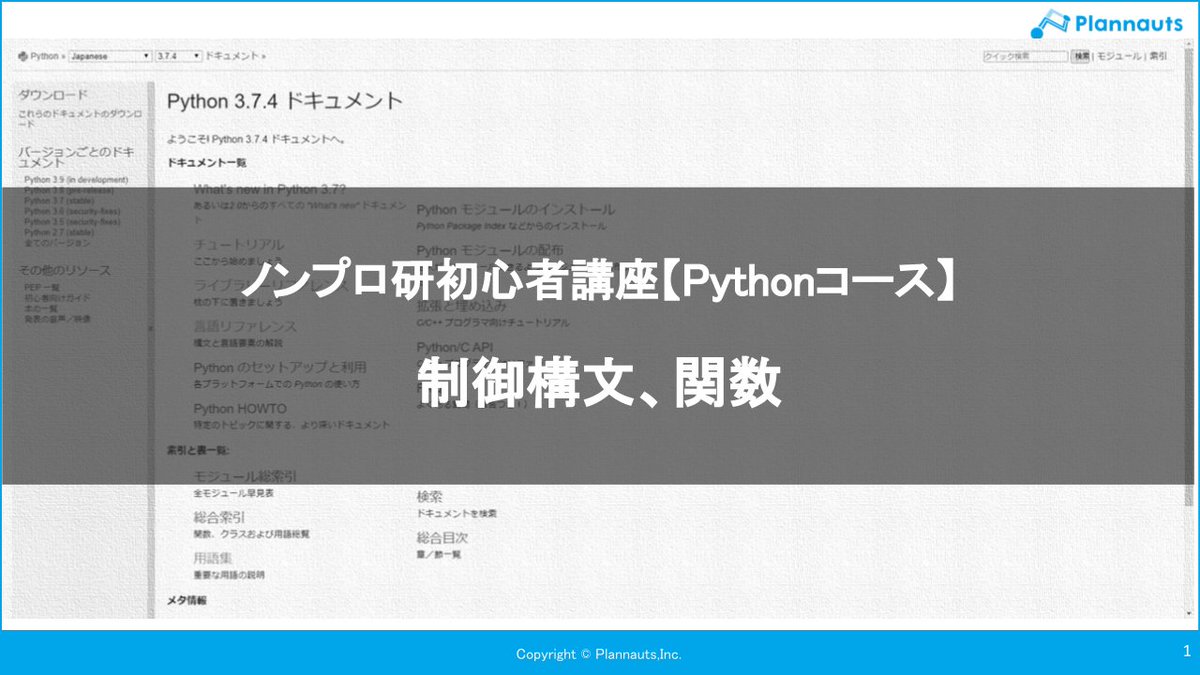Click the subtitle 制御構文、関数

(x=600, y=384)
